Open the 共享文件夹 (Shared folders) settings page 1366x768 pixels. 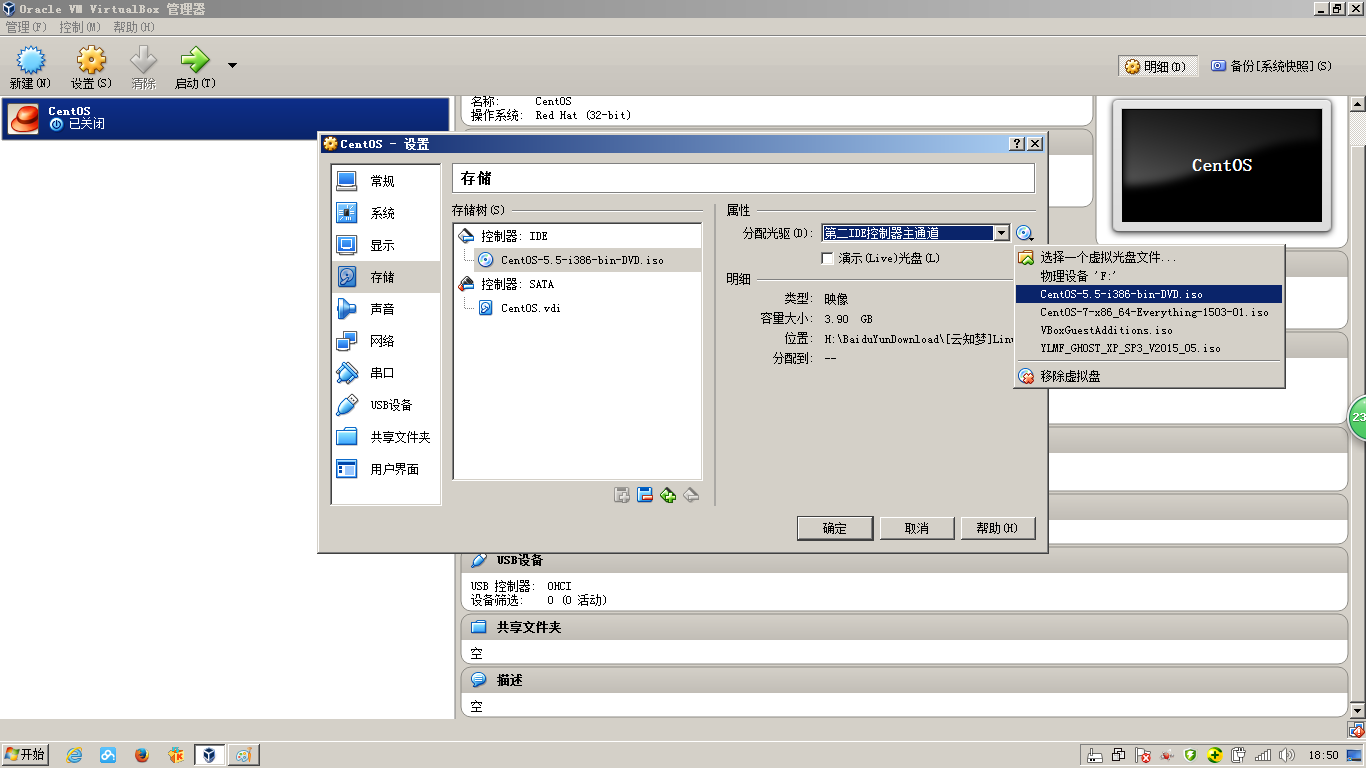[x=386, y=437]
